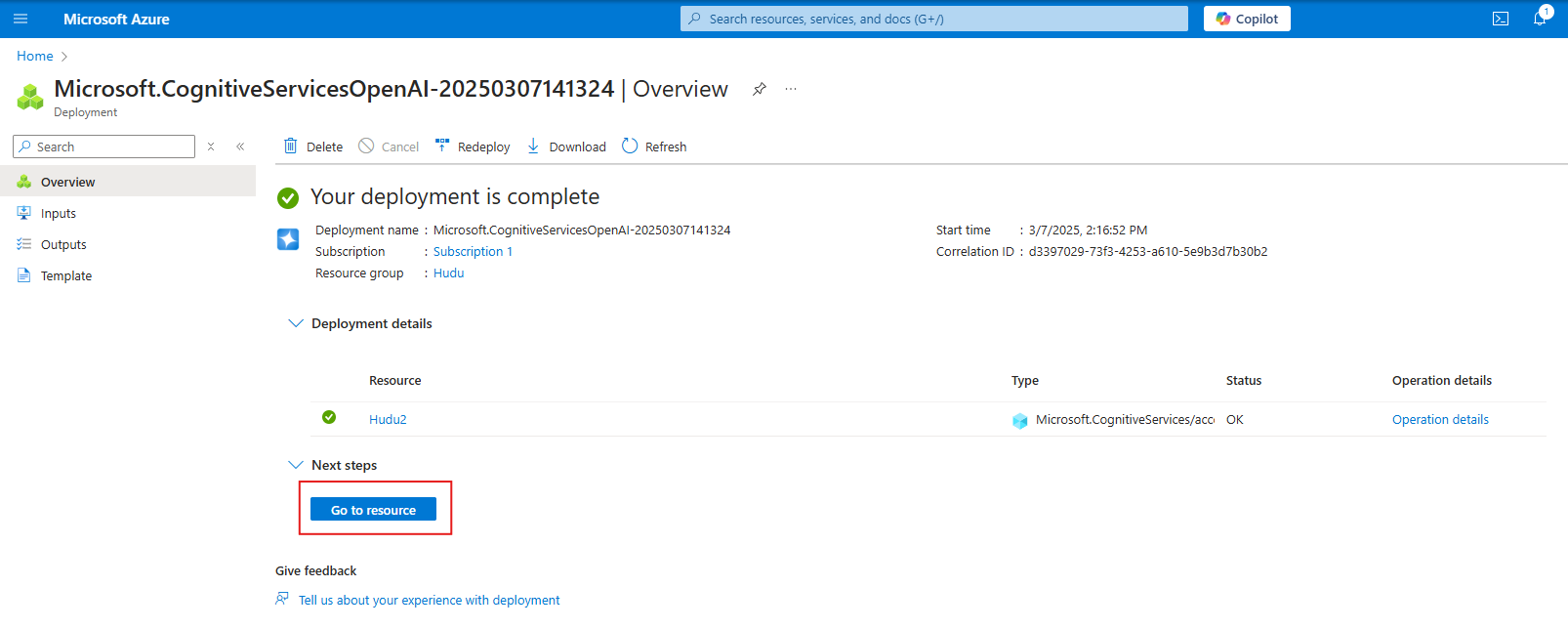
Task: Click the sidebar Search box
Action: click(104, 147)
